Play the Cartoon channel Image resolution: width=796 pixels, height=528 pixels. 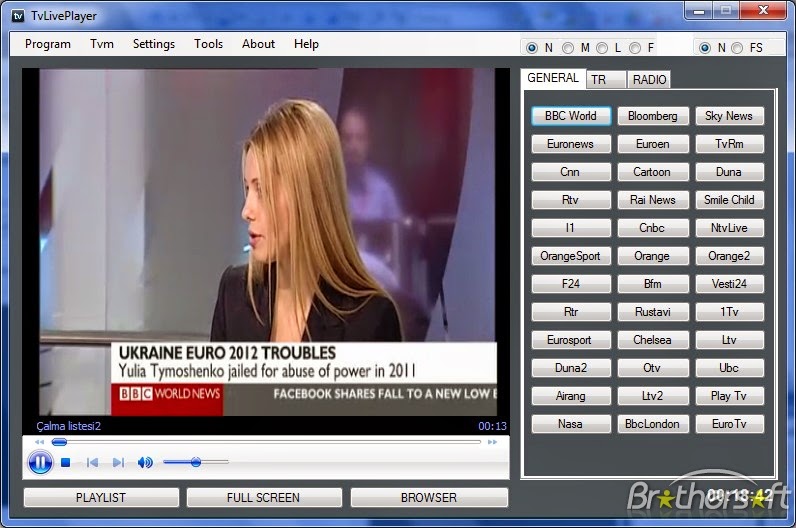coord(653,172)
